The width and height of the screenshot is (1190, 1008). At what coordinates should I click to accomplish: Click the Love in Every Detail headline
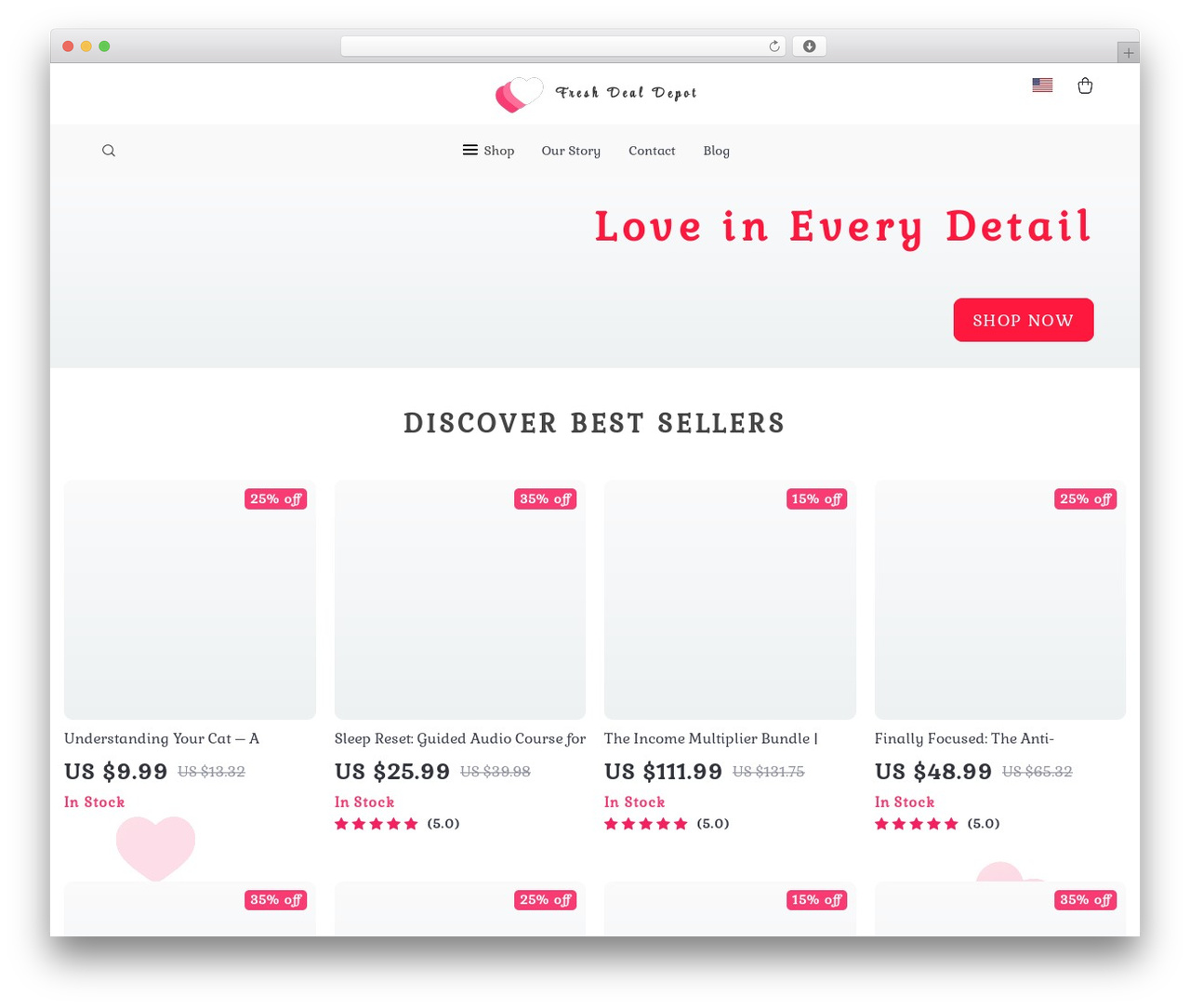[842, 228]
